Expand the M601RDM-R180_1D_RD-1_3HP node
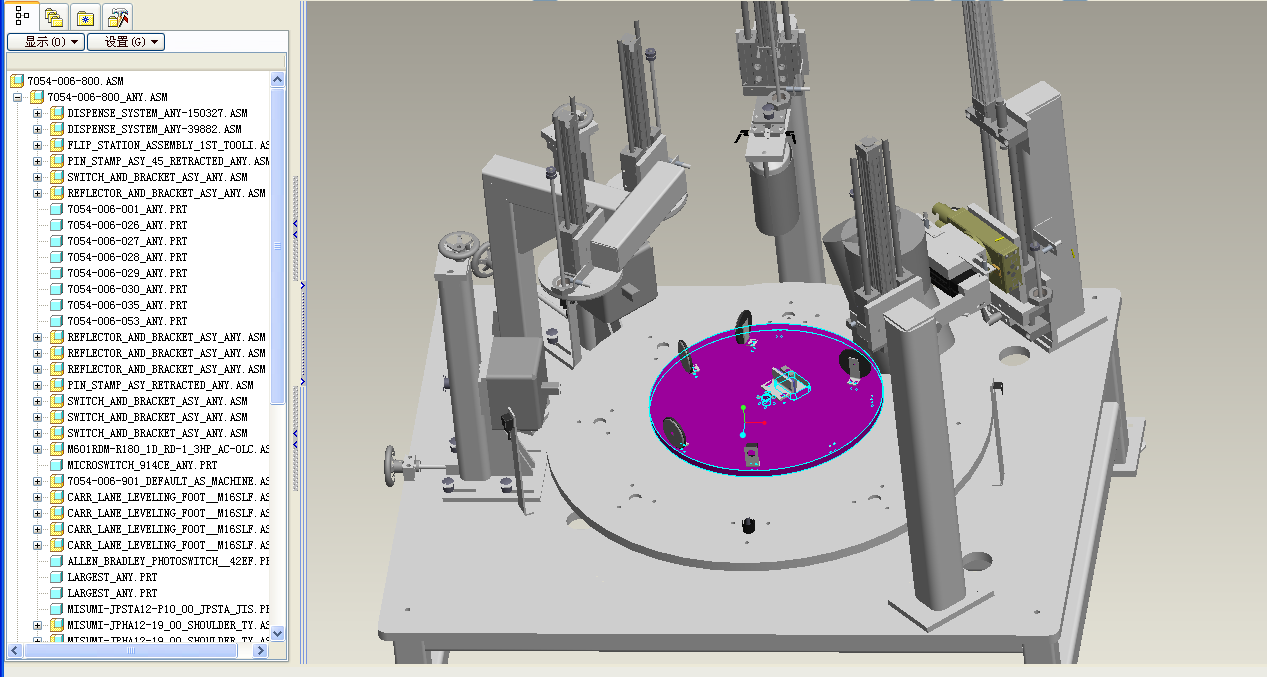Image resolution: width=1267 pixels, height=677 pixels. [38, 449]
